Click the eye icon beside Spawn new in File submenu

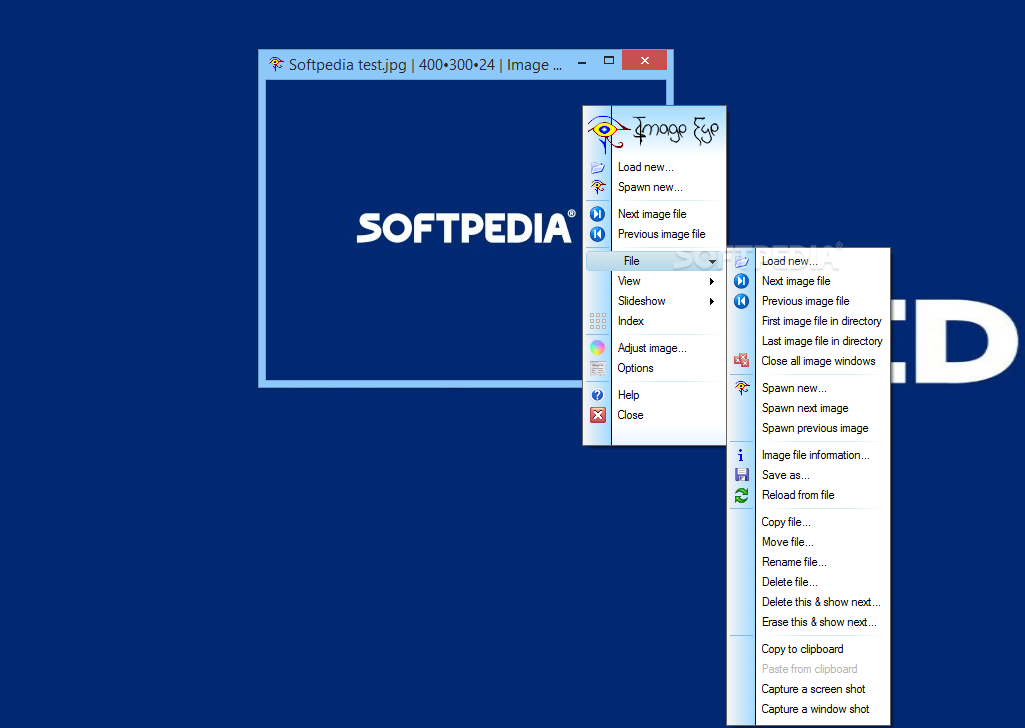pos(741,388)
